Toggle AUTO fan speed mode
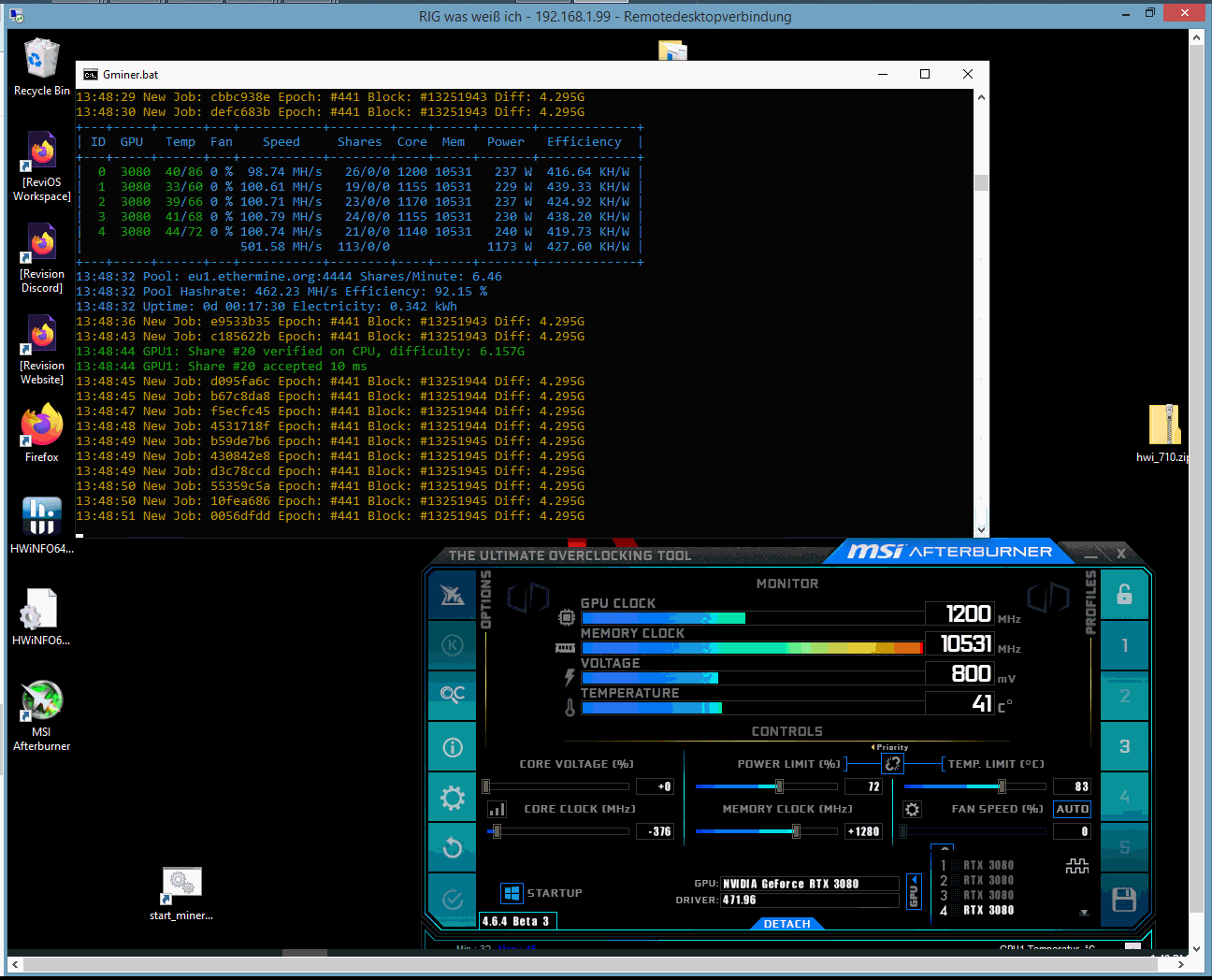 1072,809
